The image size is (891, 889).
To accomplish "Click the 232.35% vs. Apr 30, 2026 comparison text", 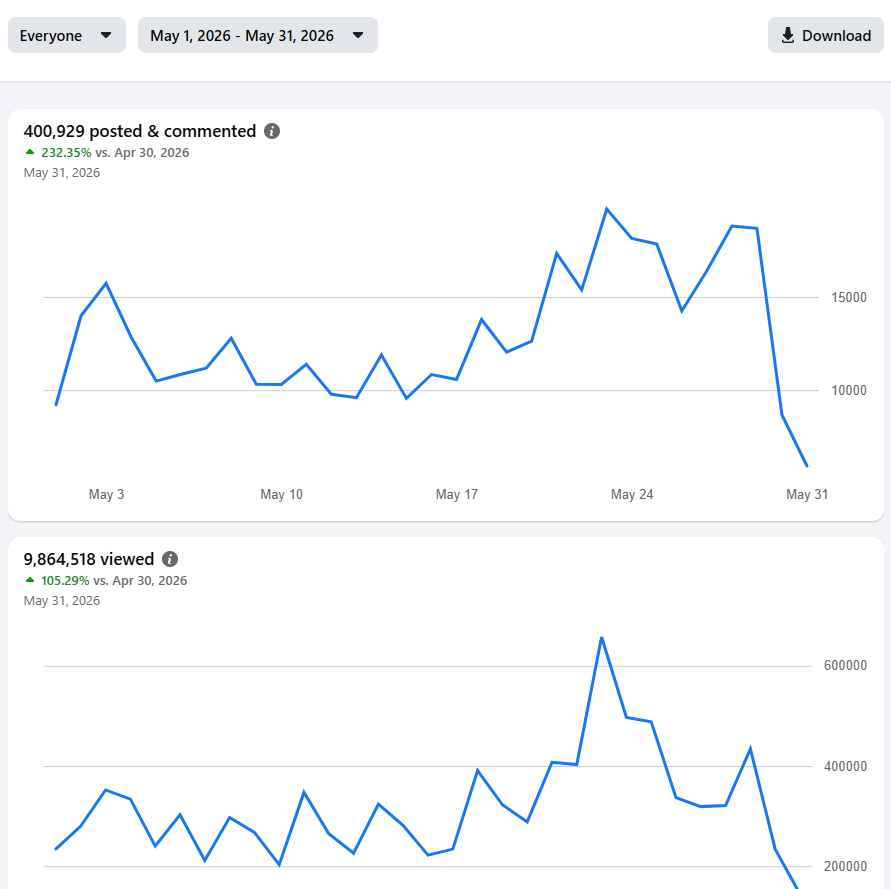I will pyautogui.click(x=115, y=152).
